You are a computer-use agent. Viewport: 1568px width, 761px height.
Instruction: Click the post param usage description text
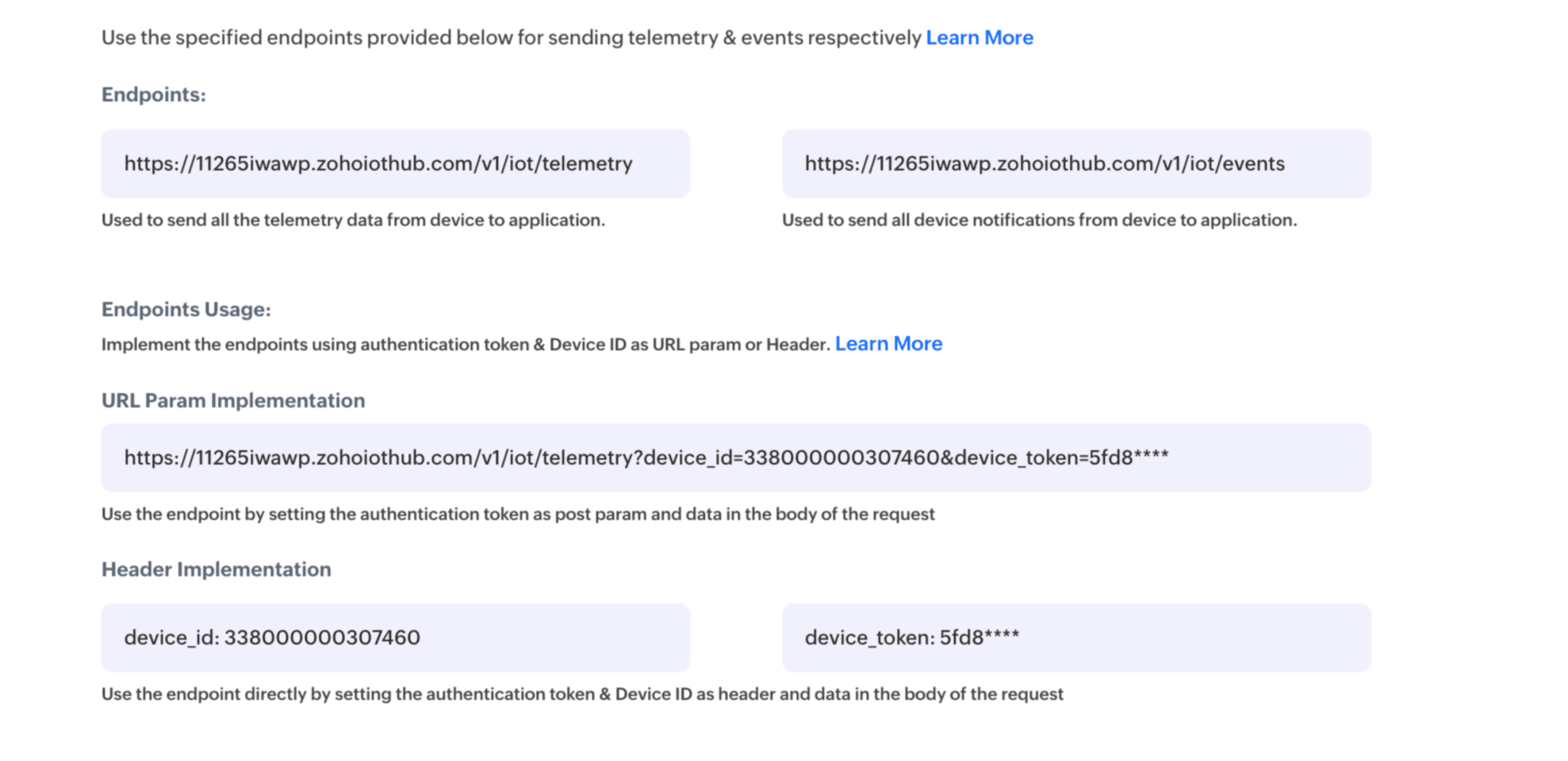(517, 514)
